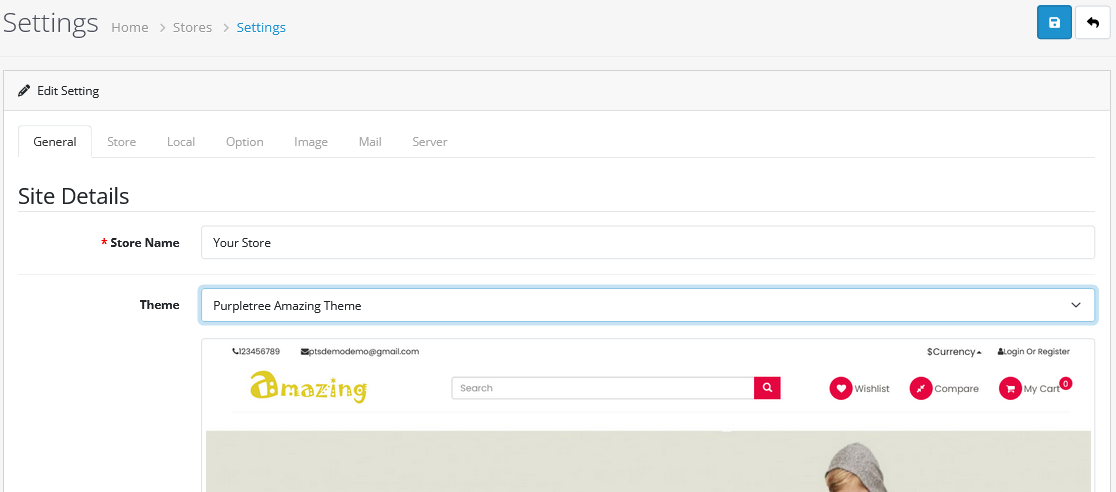The height and width of the screenshot is (492, 1116).
Task: Click the blue Save floppy-disk button
Action: pyautogui.click(x=1054, y=23)
